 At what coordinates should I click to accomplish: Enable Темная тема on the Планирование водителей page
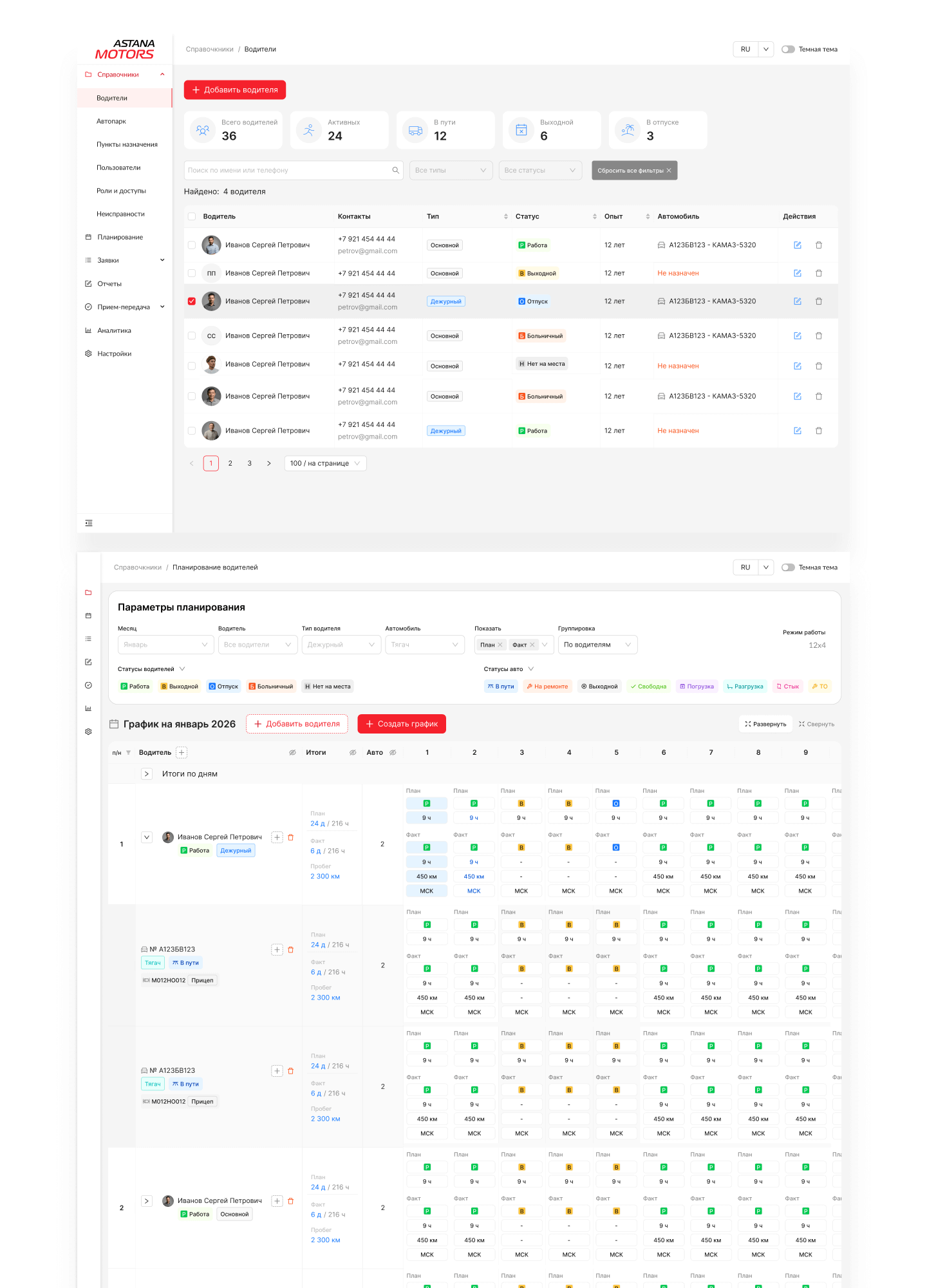click(788, 567)
